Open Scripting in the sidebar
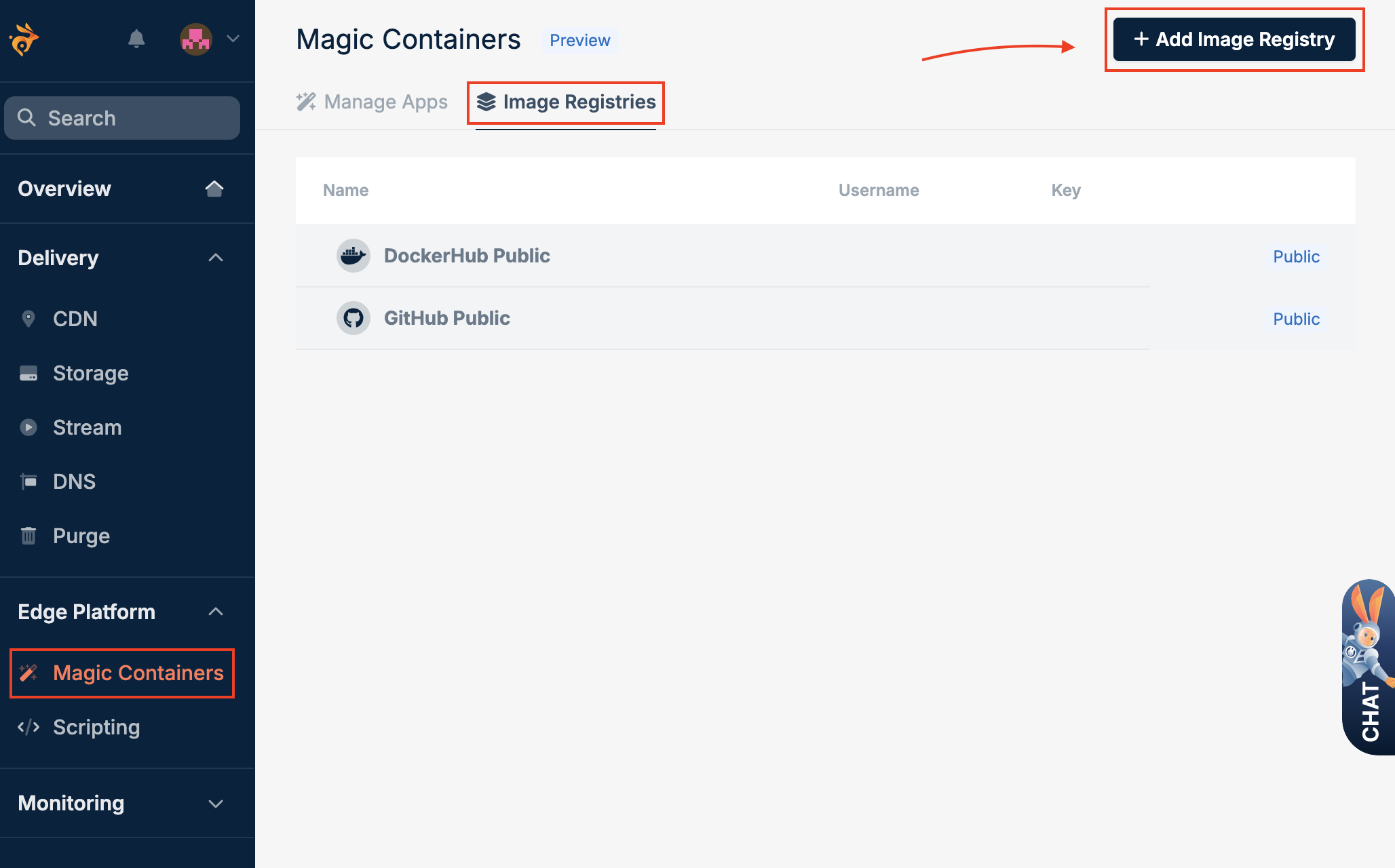 pos(96,727)
